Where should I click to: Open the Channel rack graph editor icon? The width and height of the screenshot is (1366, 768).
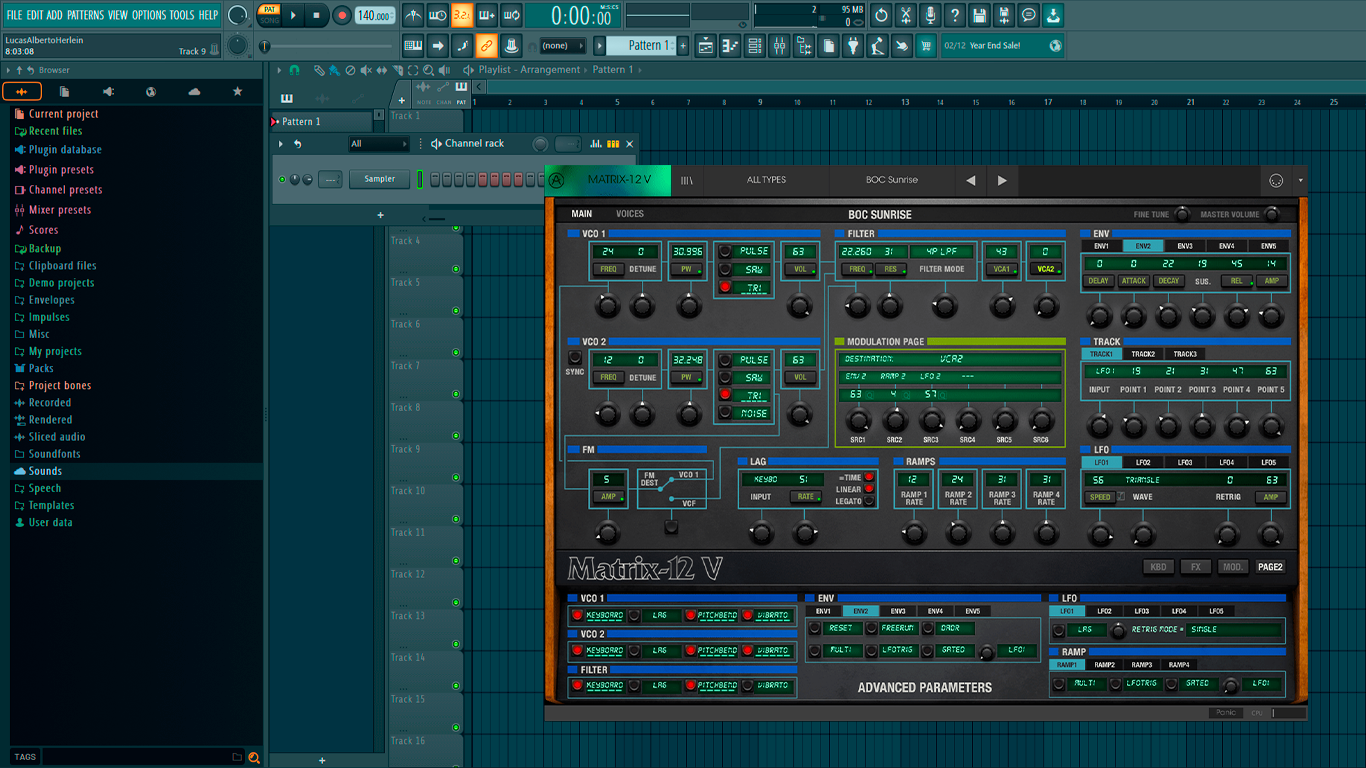[x=597, y=144]
